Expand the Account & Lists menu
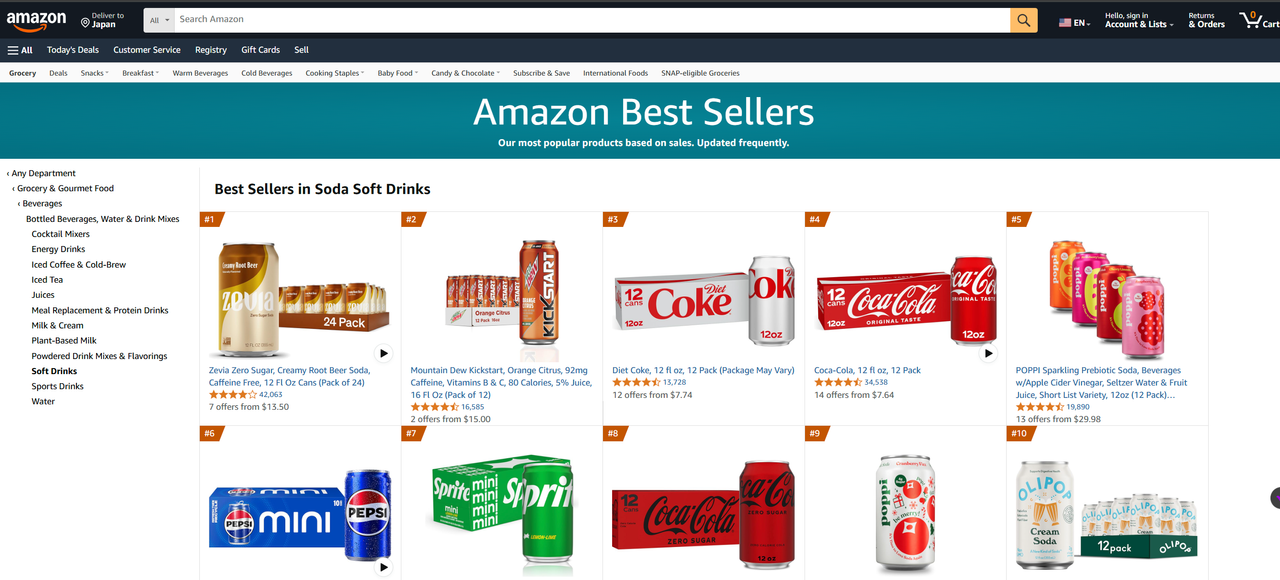The height and width of the screenshot is (580, 1280). (1138, 24)
